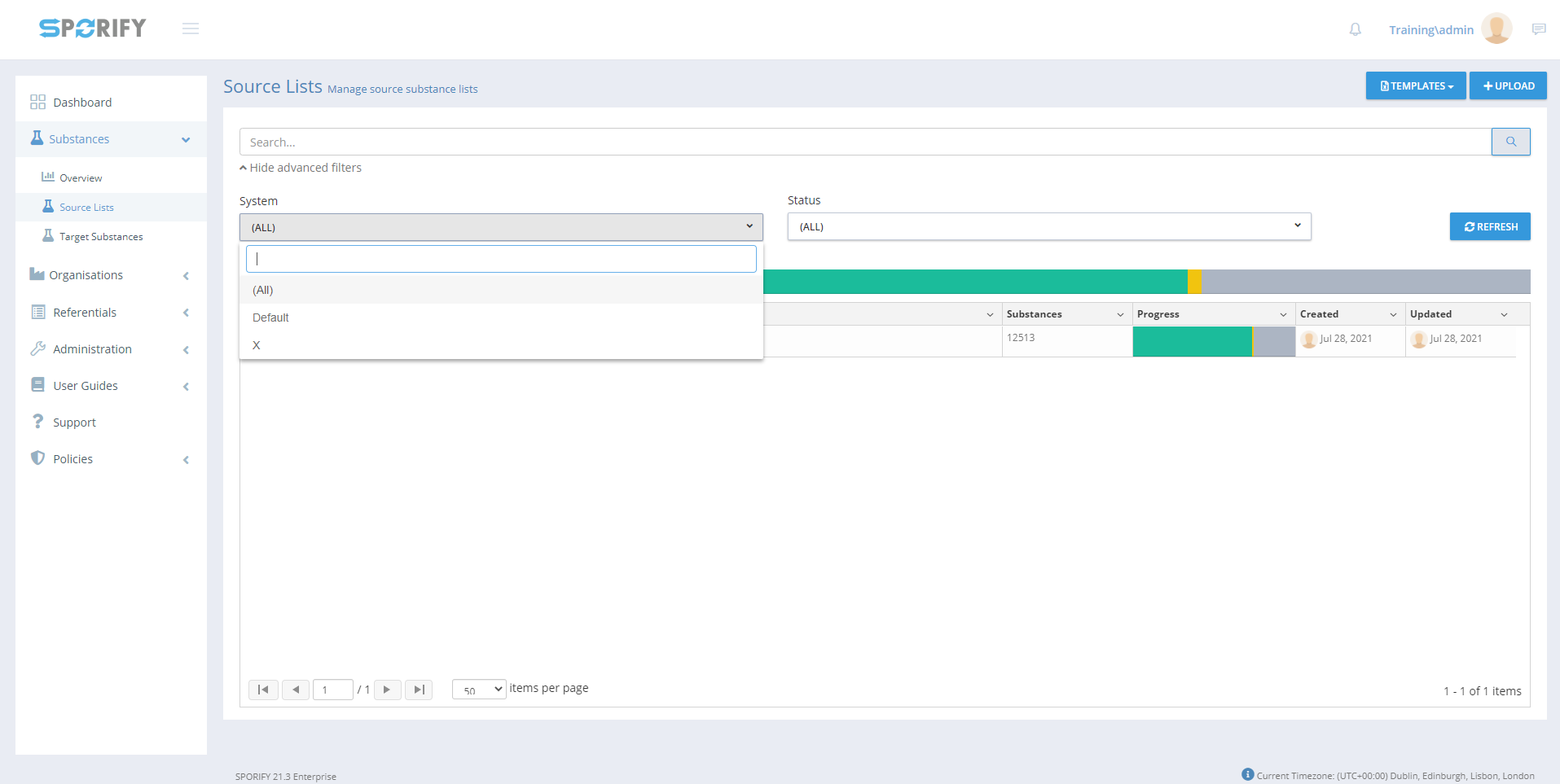The width and height of the screenshot is (1560, 784).
Task: Select Default in System list
Action: pos(271,318)
